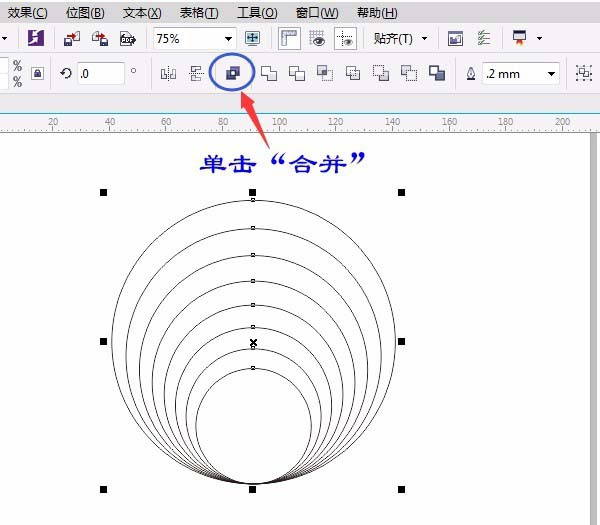The image size is (600, 525).
Task: Open the small dropdown arrow left of search icon
Action: pos(5,38)
